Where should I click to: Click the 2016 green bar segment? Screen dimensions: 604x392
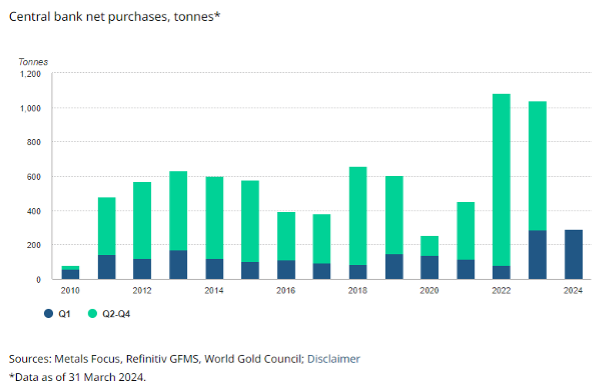click(x=286, y=236)
